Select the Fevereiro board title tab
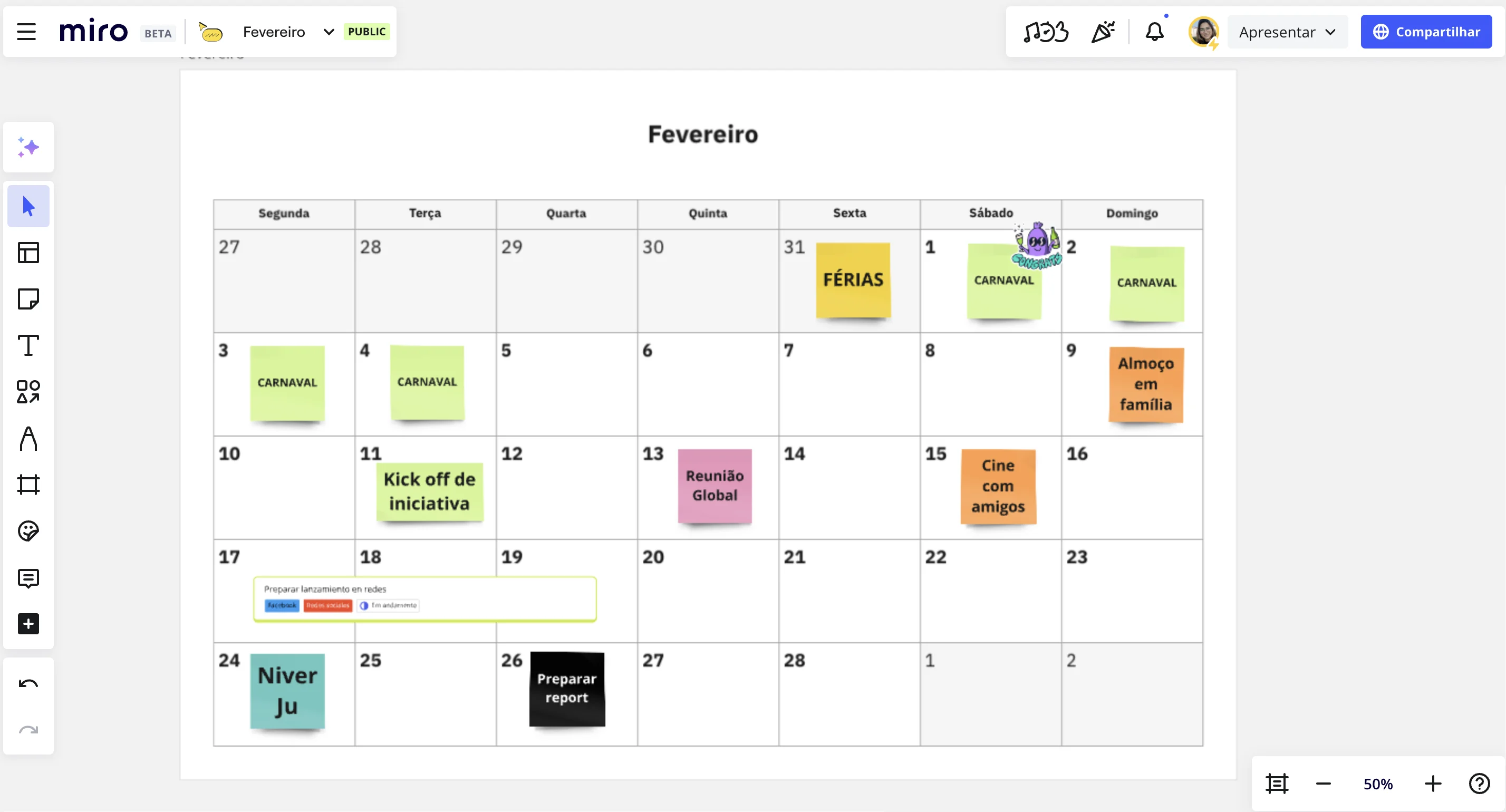This screenshot has height=812, width=1506. [274, 32]
